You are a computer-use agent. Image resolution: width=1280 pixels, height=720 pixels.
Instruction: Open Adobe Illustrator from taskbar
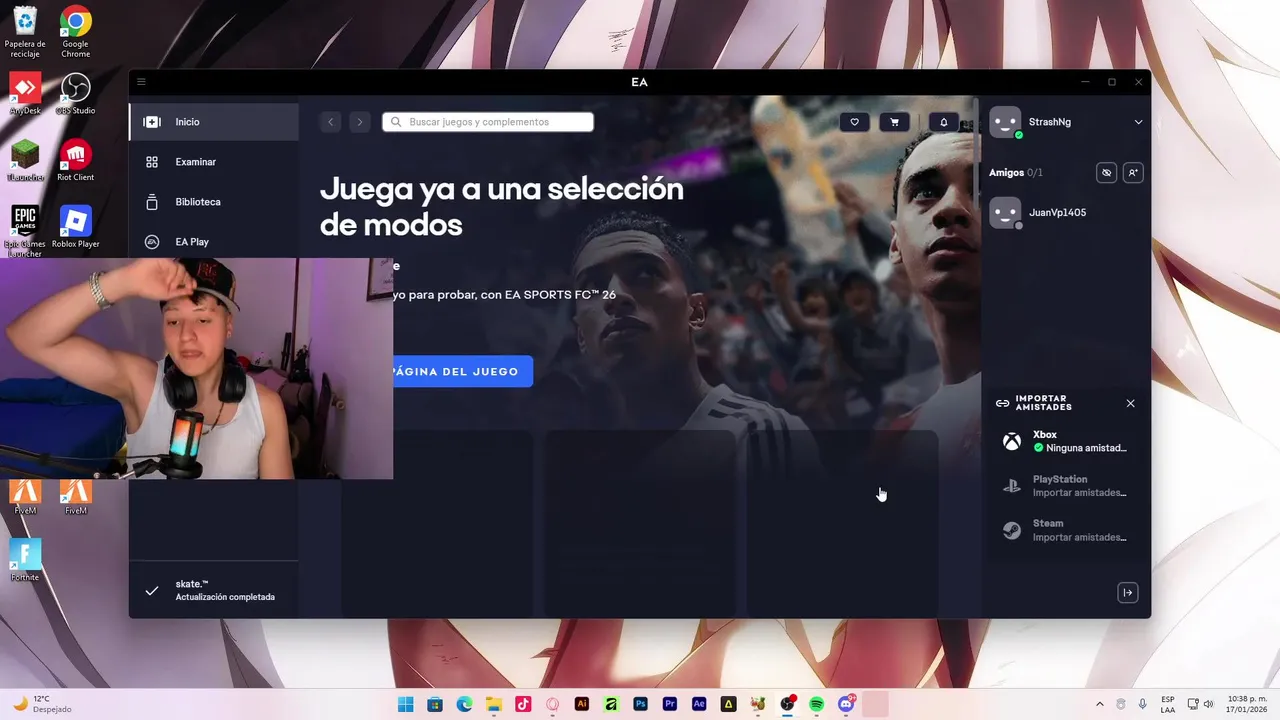pyautogui.click(x=582, y=704)
